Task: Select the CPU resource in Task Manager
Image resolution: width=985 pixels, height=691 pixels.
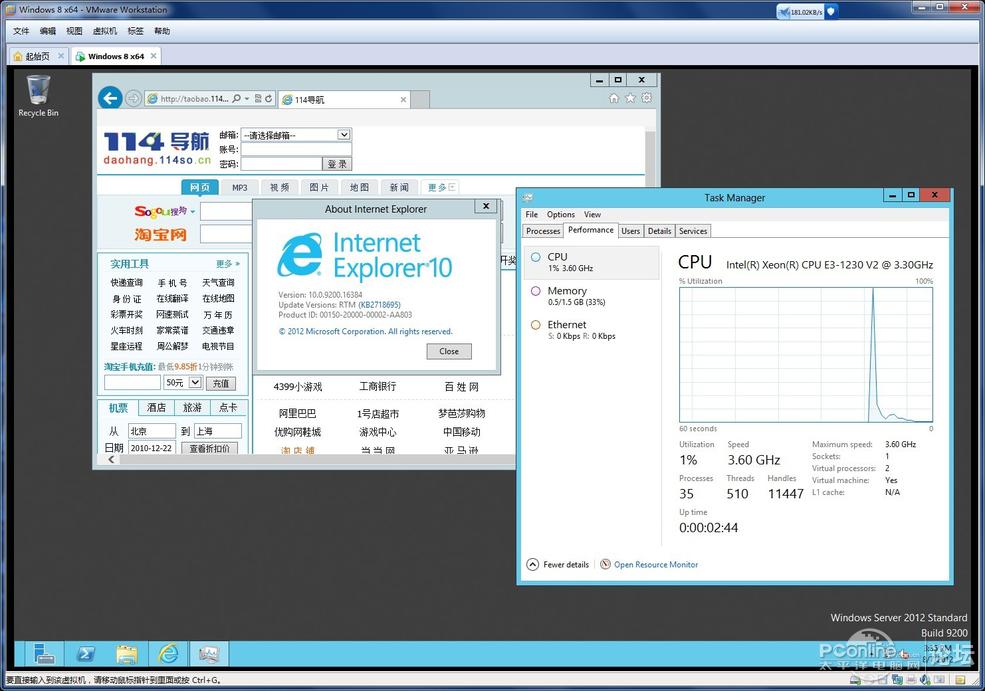Action: coord(591,262)
